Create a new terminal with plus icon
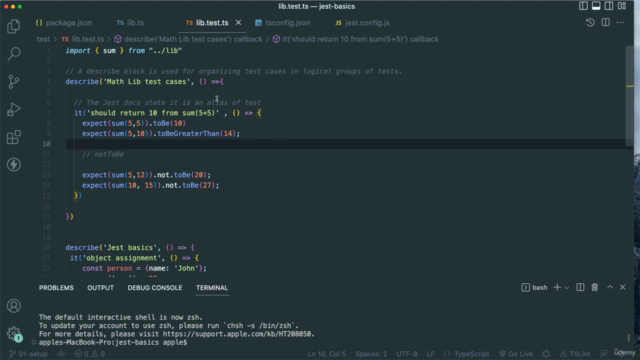Image resolution: width=640 pixels, height=360 pixels. [x=557, y=287]
